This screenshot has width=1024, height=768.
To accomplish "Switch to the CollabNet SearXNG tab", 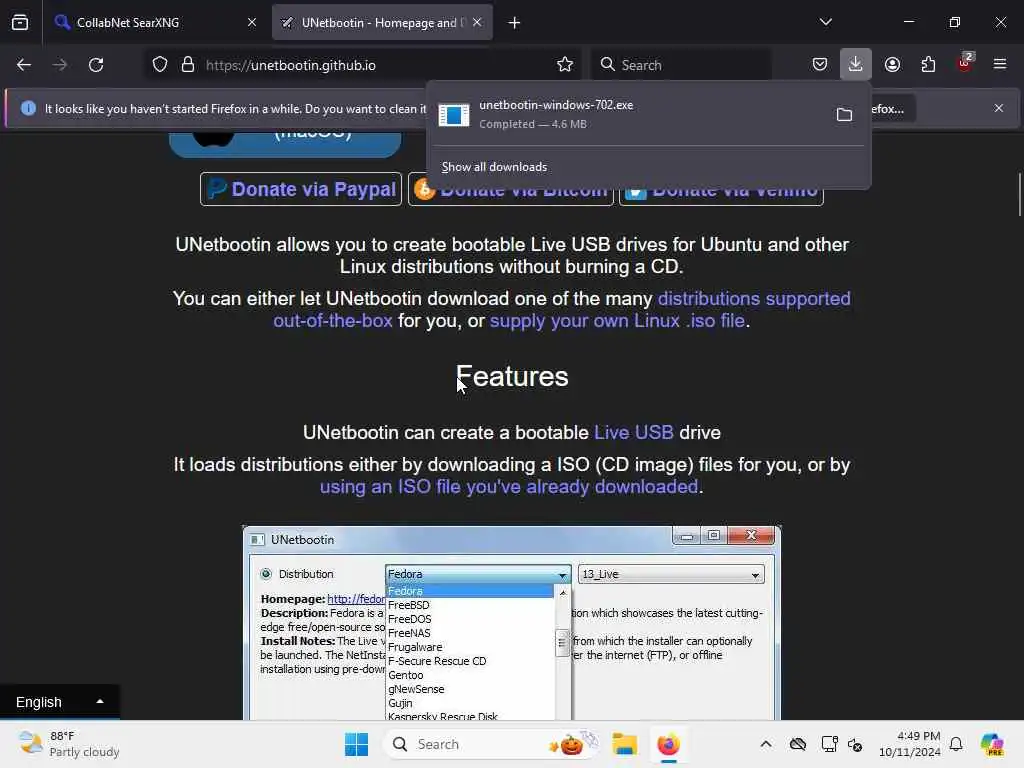I will [153, 22].
